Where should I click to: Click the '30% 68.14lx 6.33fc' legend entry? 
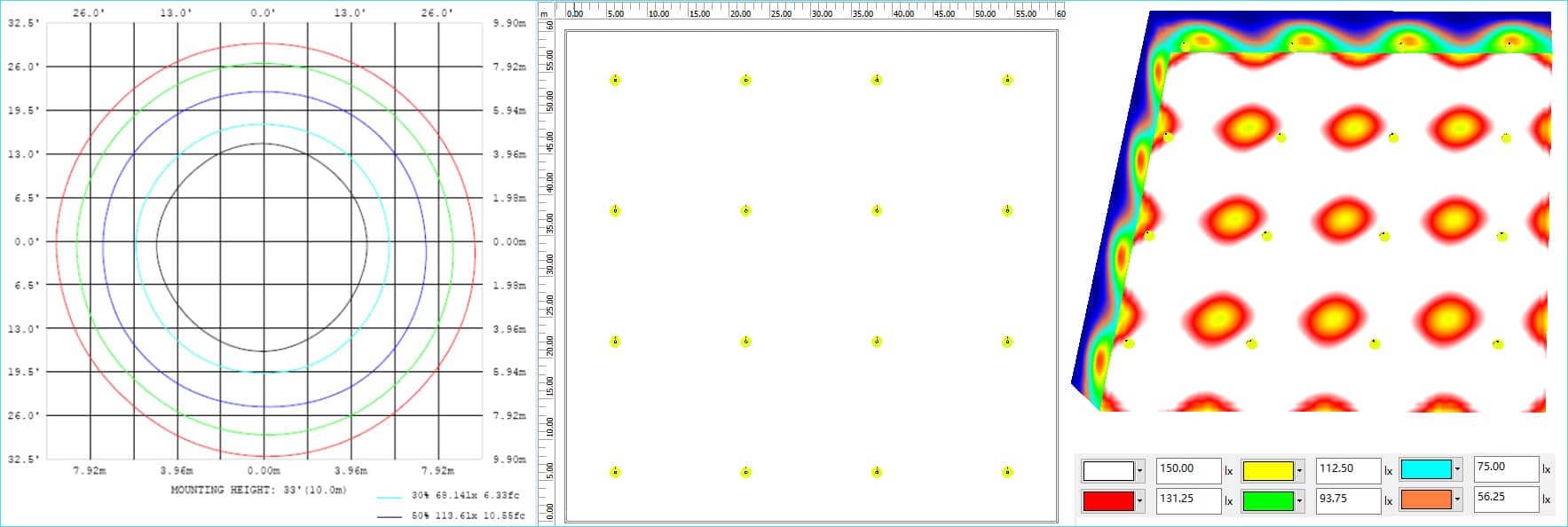pos(465,495)
